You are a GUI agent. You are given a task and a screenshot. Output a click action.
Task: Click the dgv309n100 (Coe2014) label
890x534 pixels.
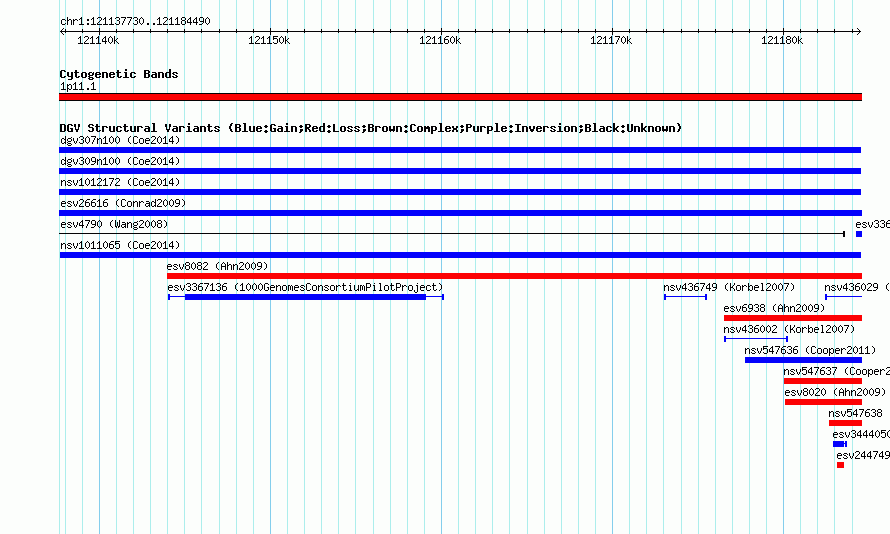pos(120,161)
